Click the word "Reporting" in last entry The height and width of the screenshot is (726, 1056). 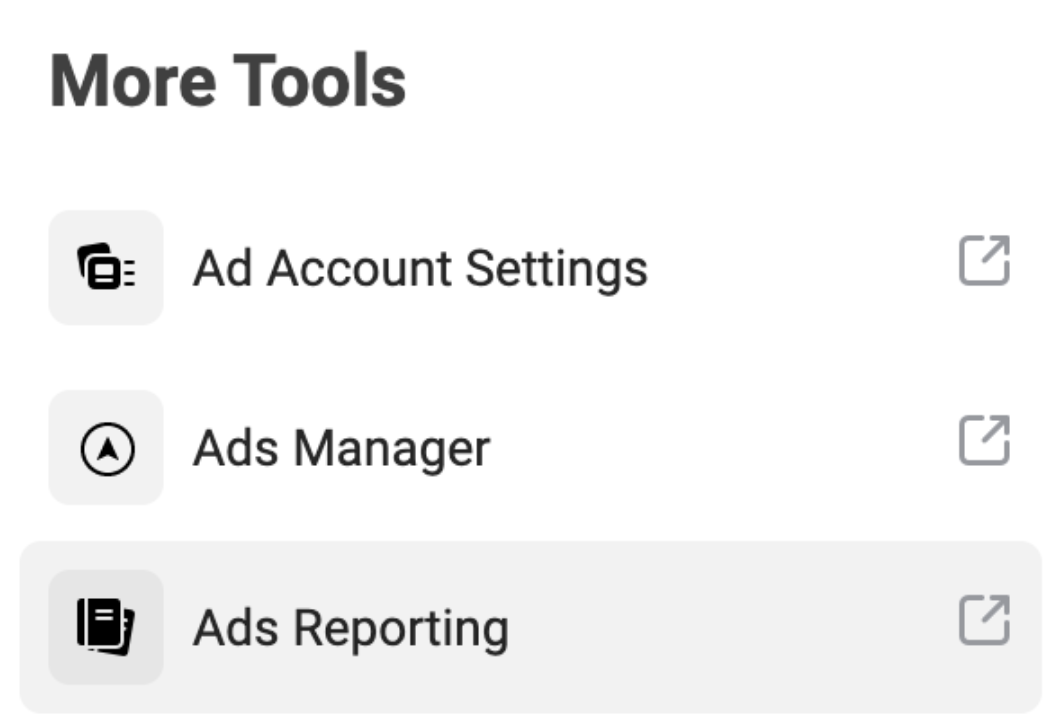(404, 628)
